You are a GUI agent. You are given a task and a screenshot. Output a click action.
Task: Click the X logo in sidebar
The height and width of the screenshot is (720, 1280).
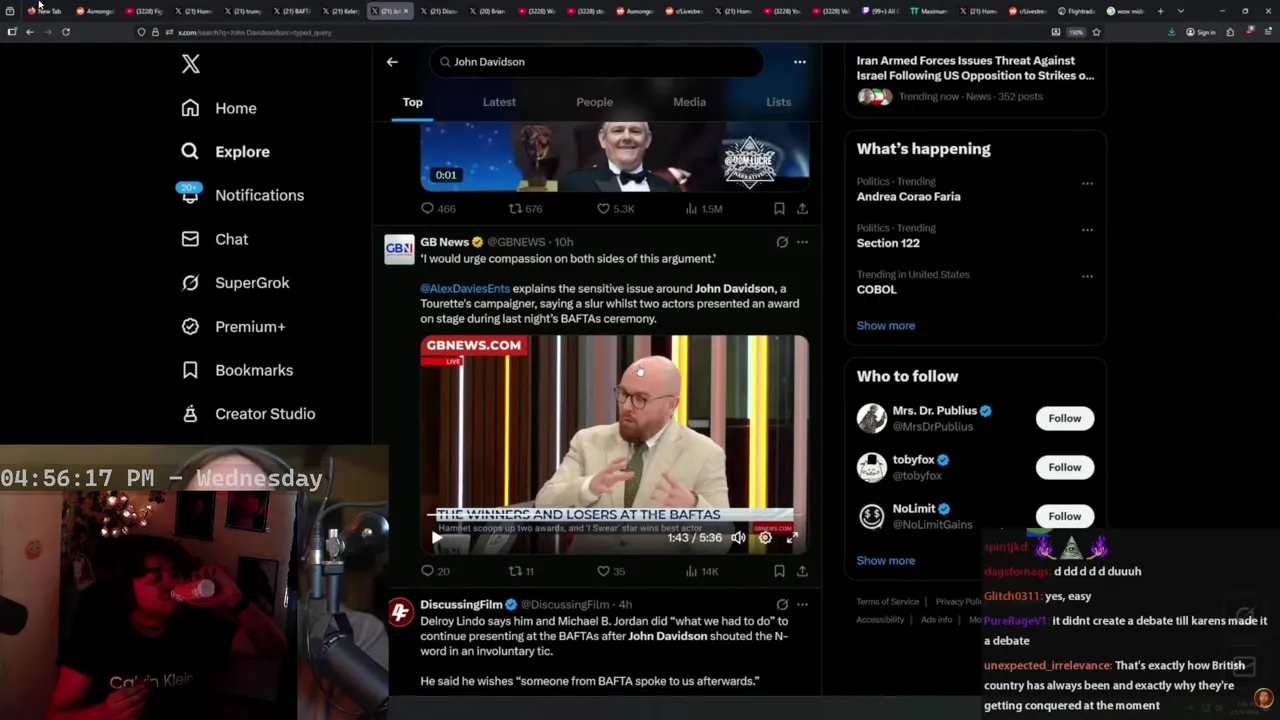point(191,65)
